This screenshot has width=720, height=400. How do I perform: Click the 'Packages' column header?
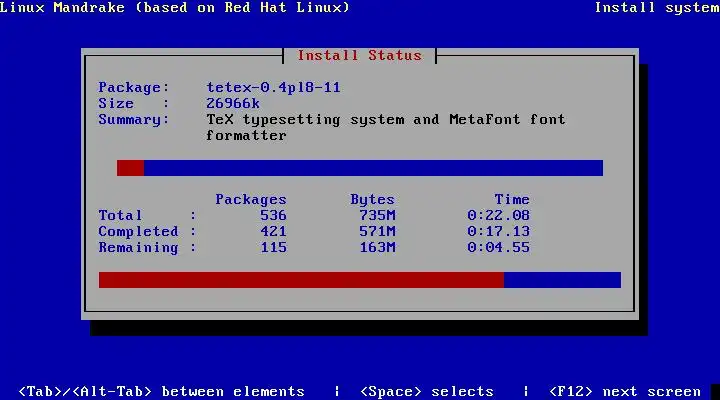pos(251,199)
